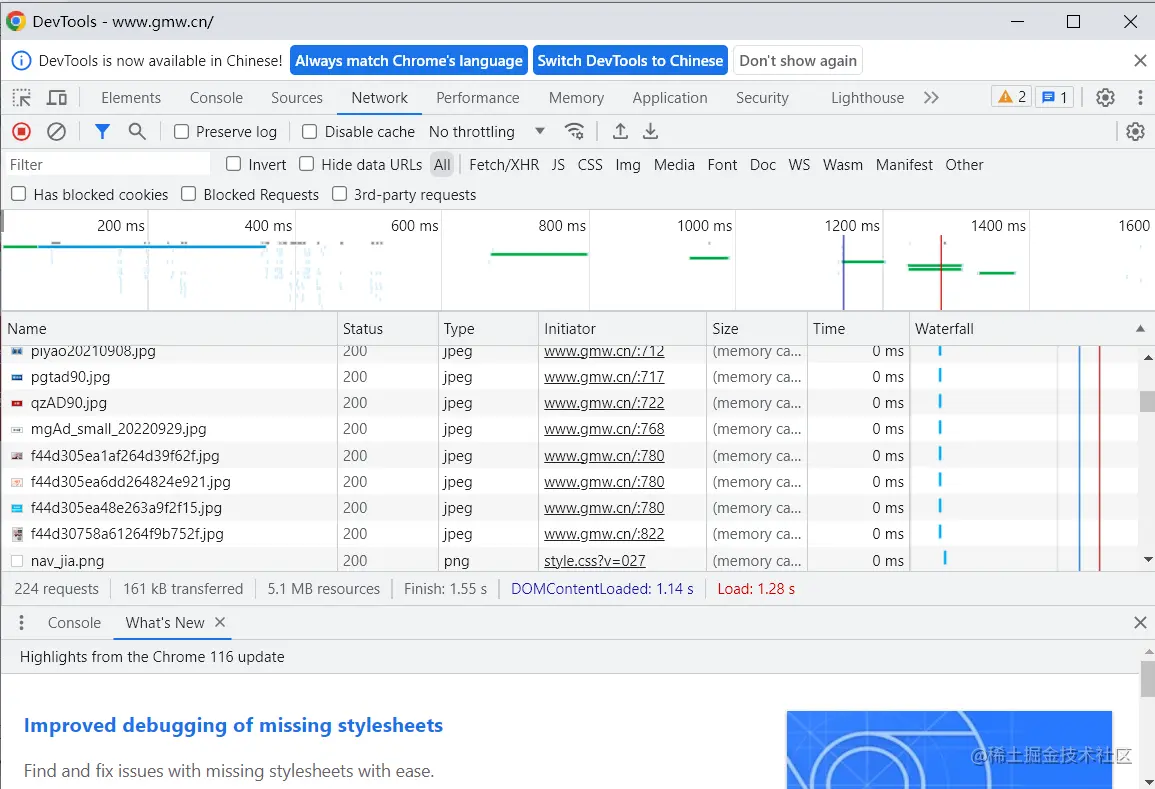1155x789 pixels.
Task: Open the No throttling dropdown
Action: pyautogui.click(x=486, y=132)
